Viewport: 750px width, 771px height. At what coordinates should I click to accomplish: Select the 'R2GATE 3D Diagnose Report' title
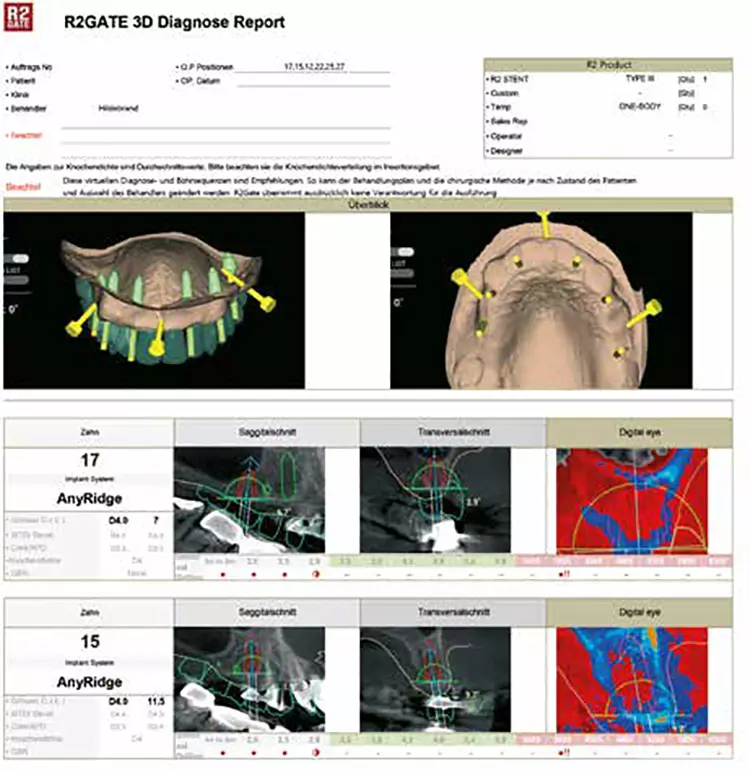(174, 22)
